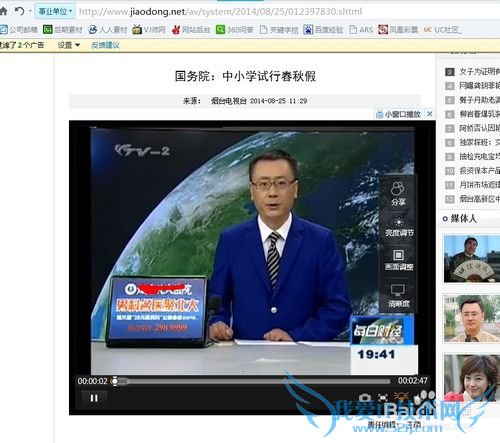Open the UC社区 bookmark

[442, 30]
